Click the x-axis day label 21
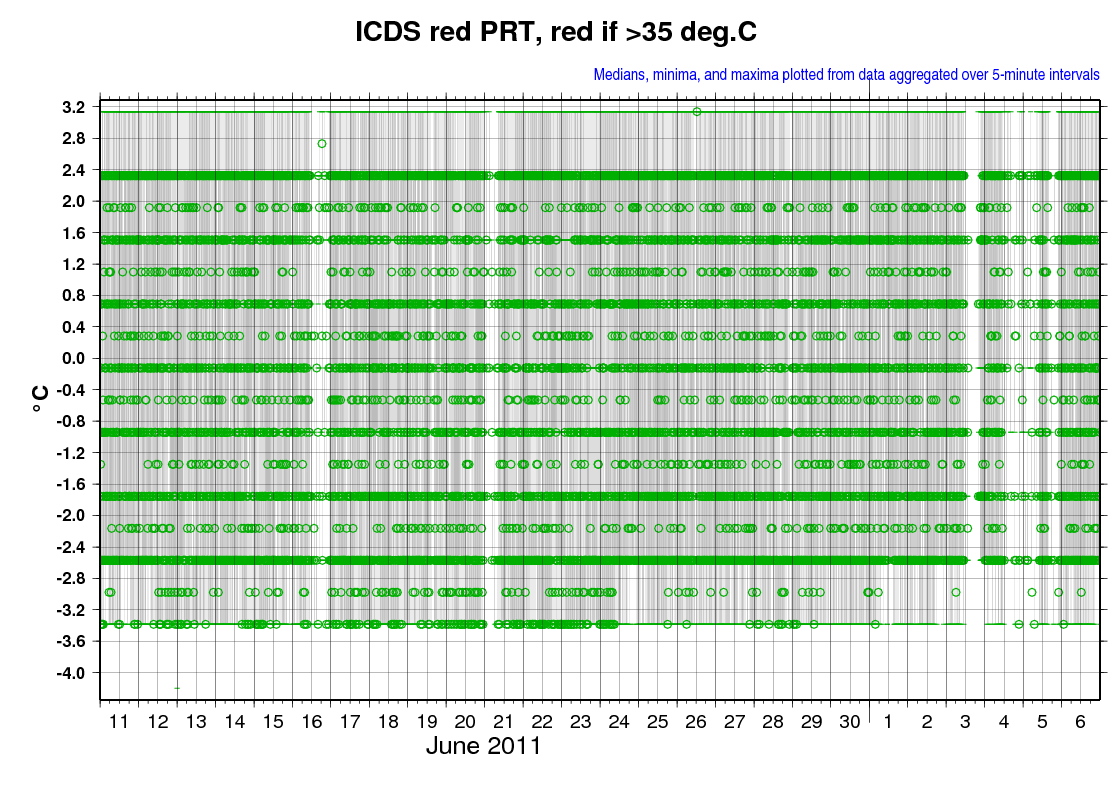Image resolution: width=1120 pixels, height=800 pixels. coord(504,722)
